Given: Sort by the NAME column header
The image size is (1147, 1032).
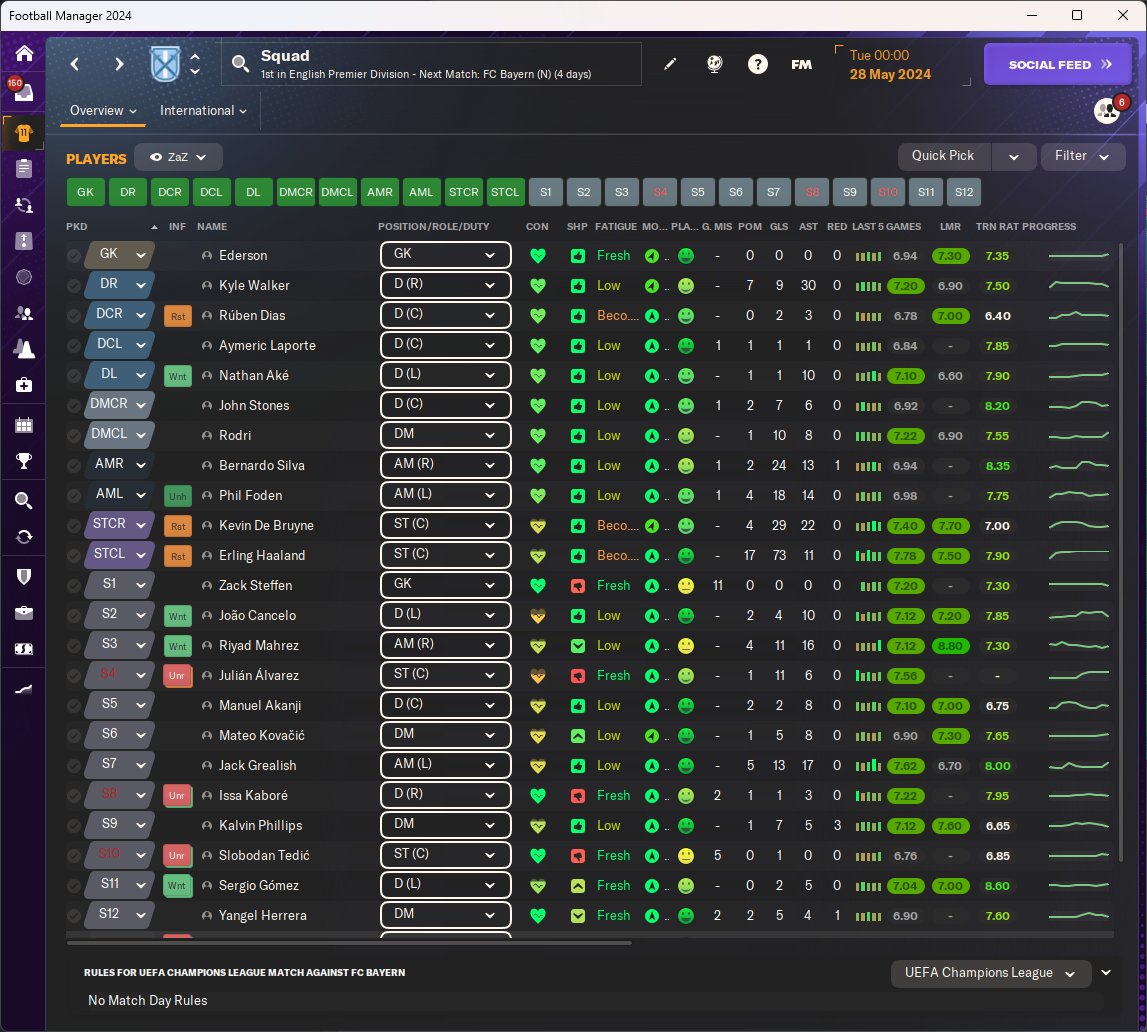Looking at the screenshot, I should click(212, 227).
